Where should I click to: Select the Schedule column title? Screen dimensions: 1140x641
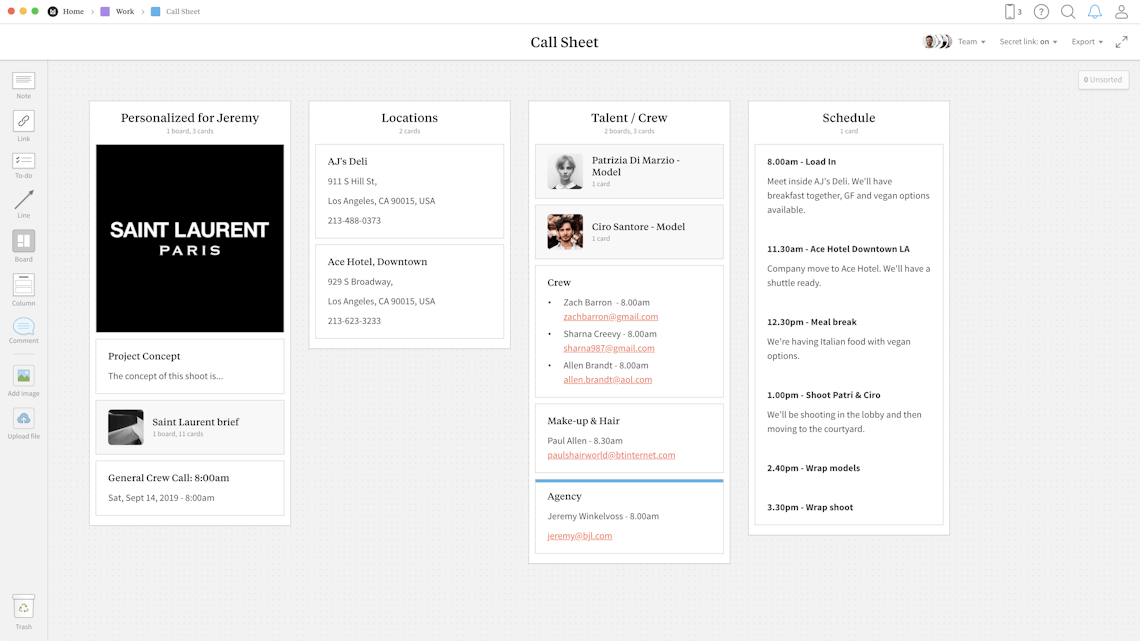click(x=848, y=118)
